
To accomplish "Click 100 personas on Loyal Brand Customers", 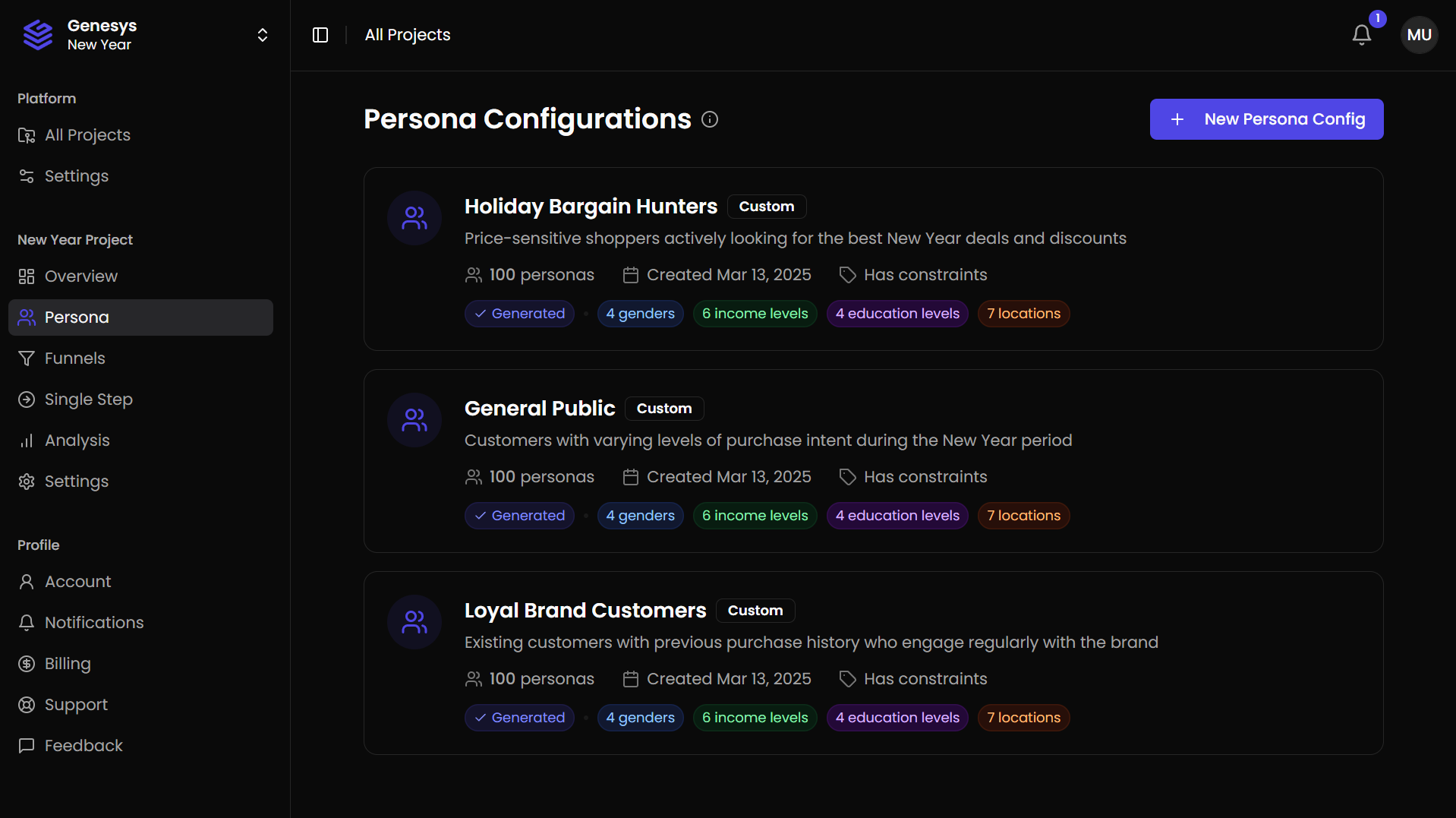I will point(530,679).
